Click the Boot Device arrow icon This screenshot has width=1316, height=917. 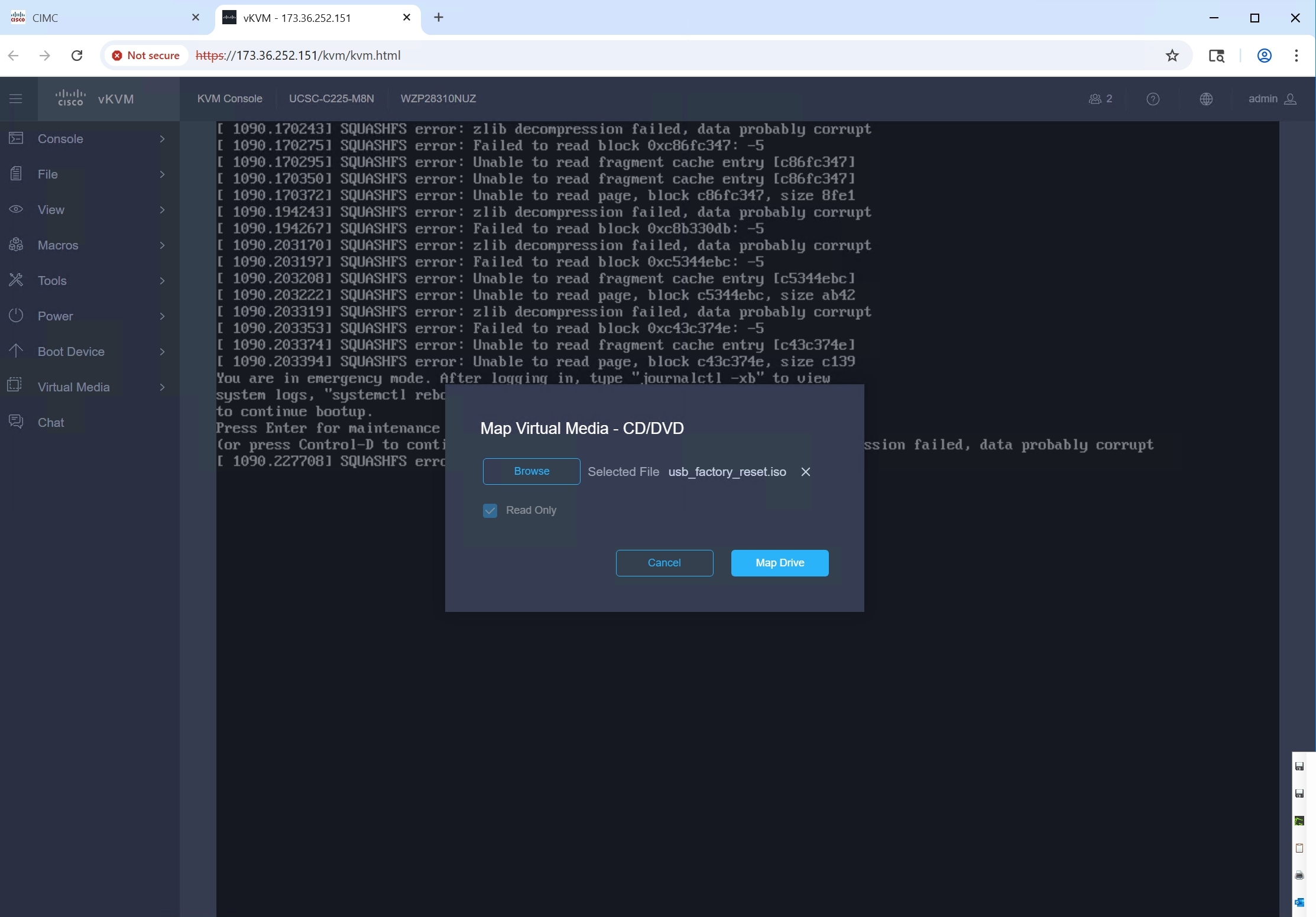click(x=16, y=351)
